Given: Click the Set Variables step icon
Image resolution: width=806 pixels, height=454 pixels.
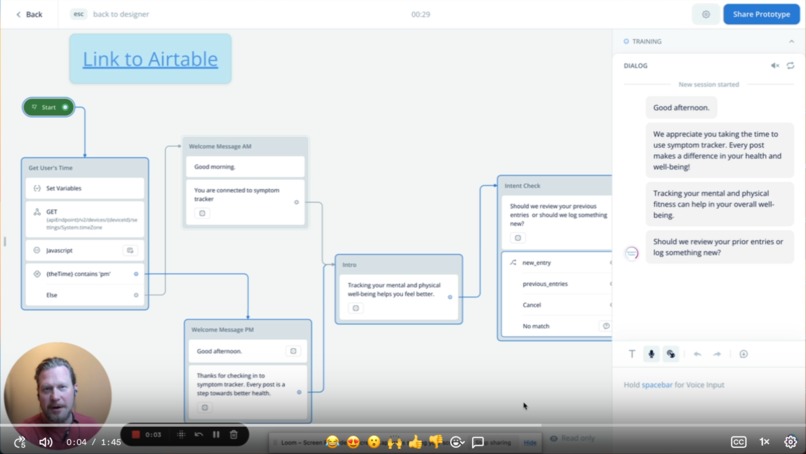Looking at the screenshot, I should tap(37, 188).
